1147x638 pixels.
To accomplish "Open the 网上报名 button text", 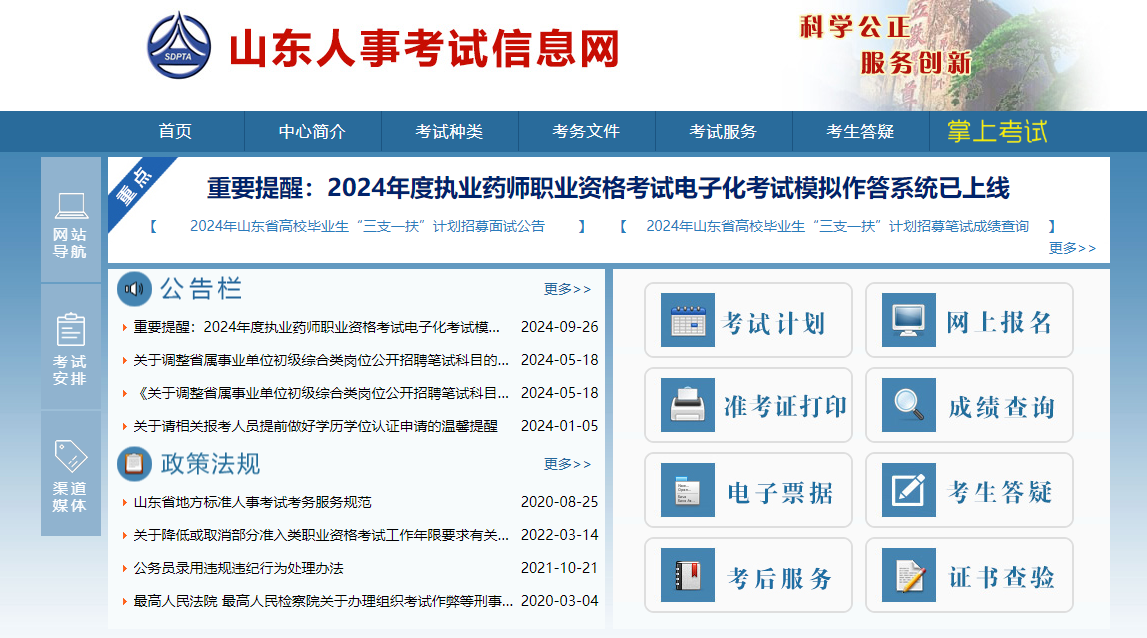I will click(x=999, y=322).
